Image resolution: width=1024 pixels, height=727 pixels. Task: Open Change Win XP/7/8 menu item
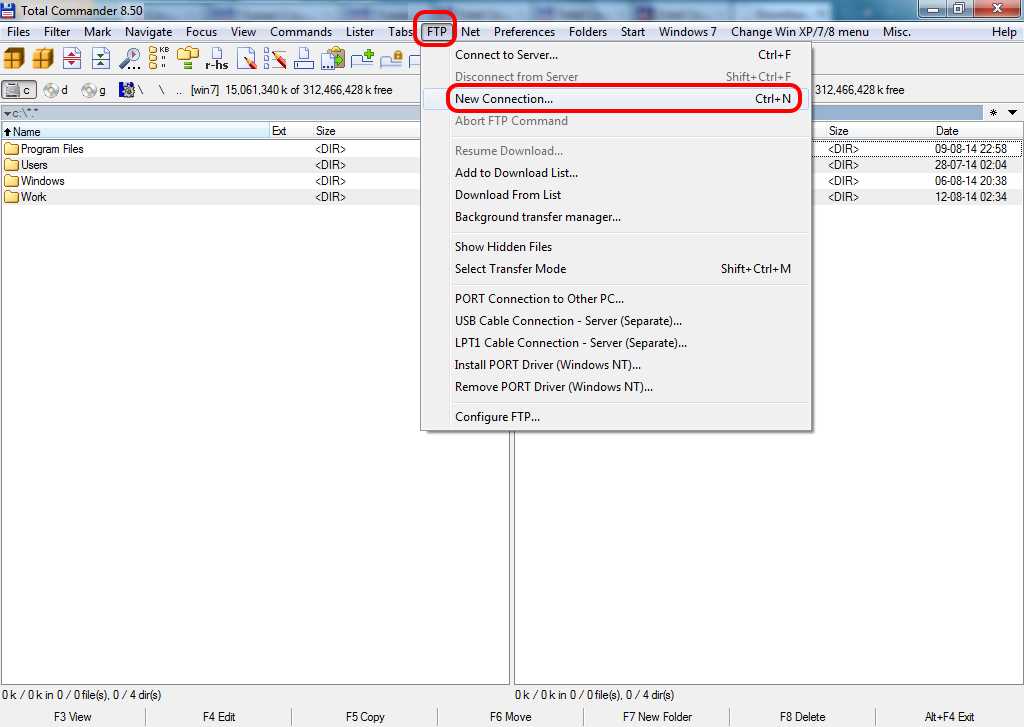799,32
